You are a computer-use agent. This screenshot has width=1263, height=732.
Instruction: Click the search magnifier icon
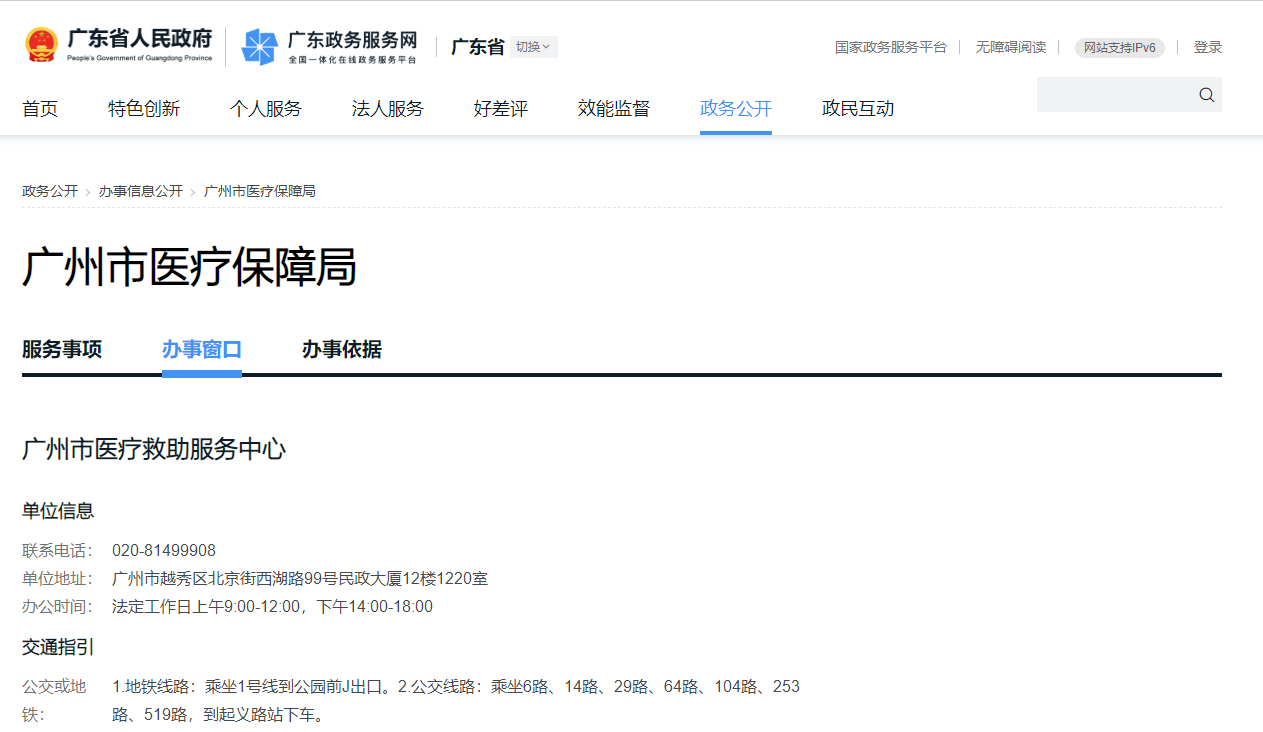coord(1205,94)
